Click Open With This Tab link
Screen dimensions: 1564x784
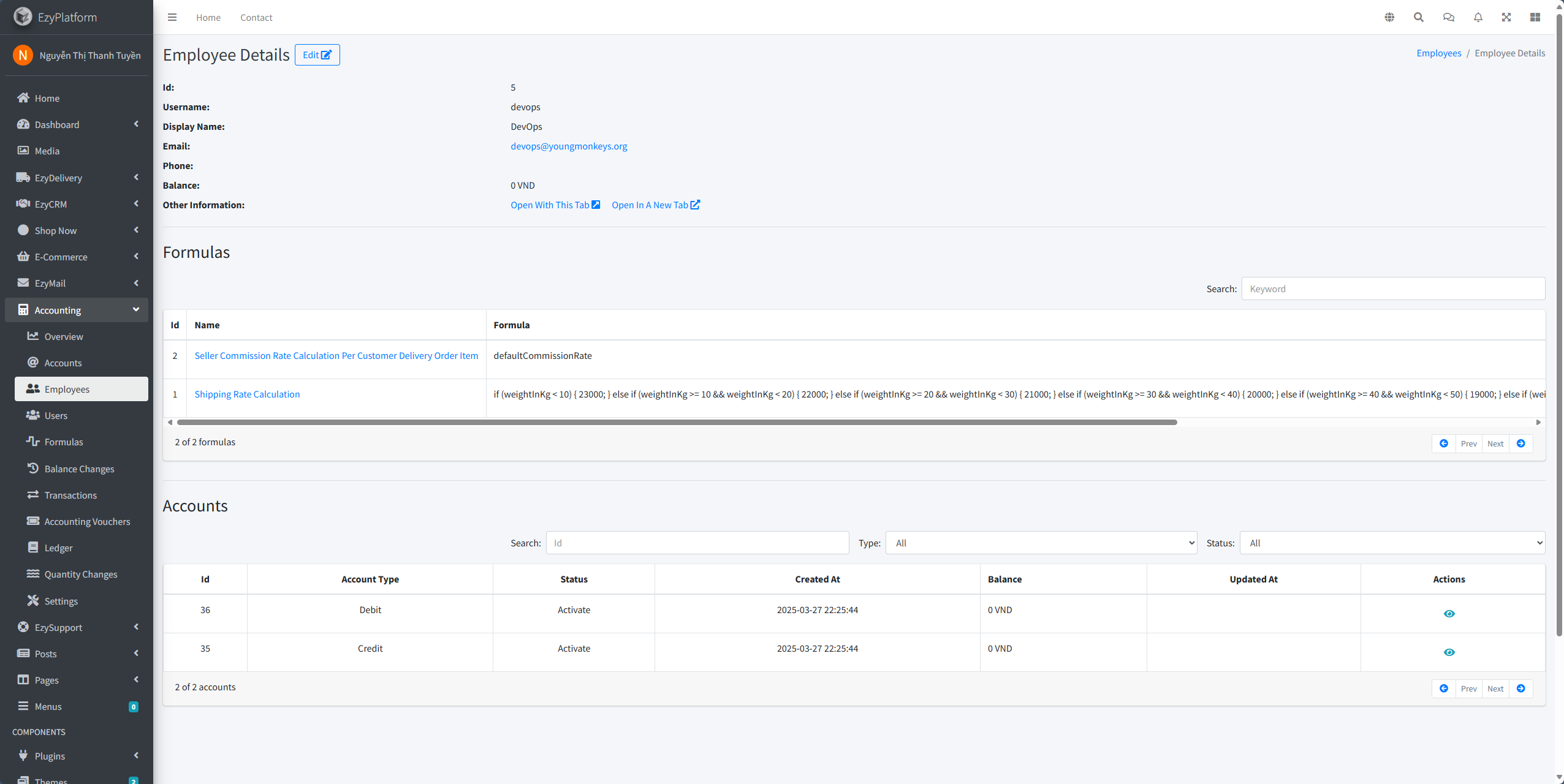(555, 205)
